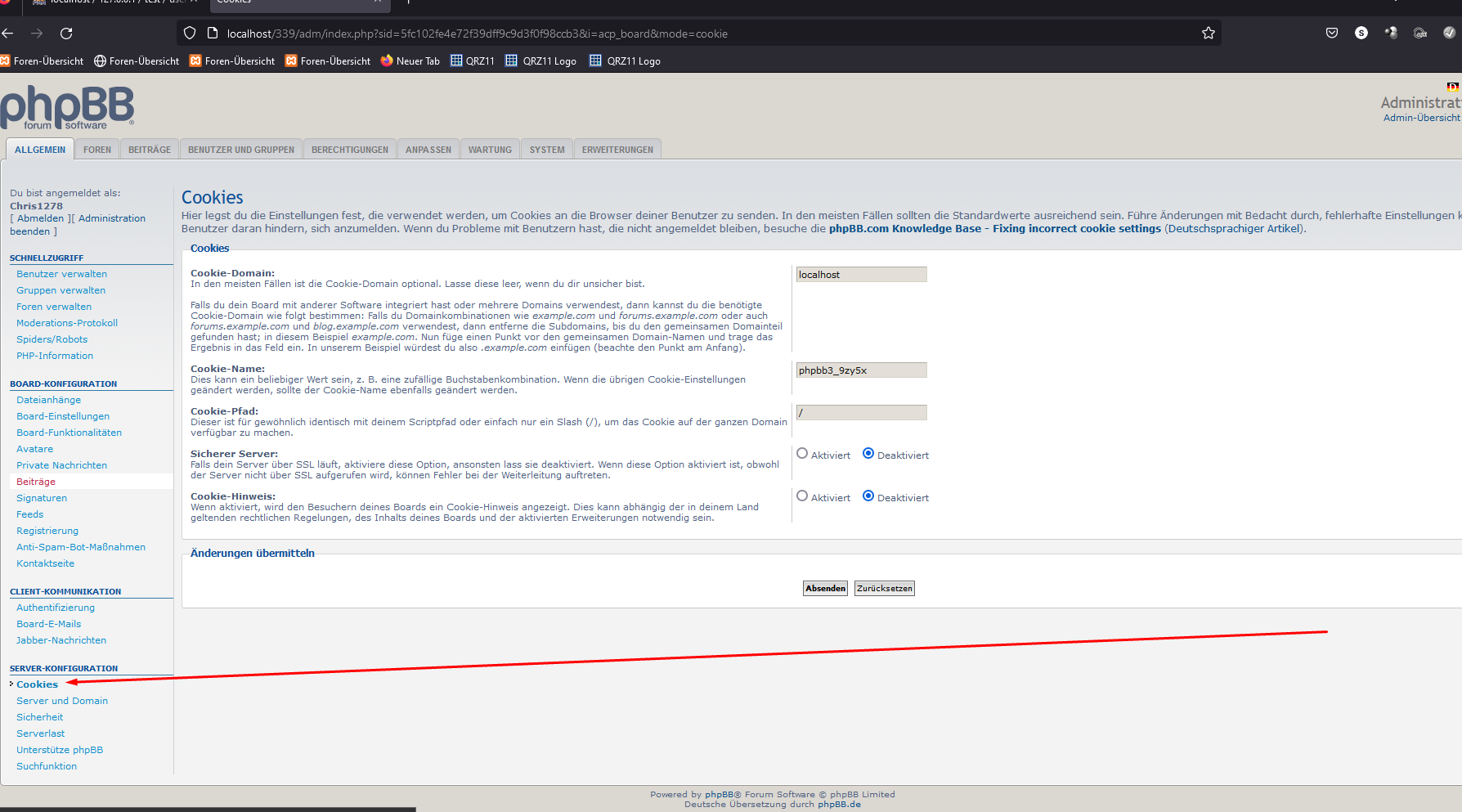Open Spiders/Robots link
The height and width of the screenshot is (812, 1462).
pos(52,339)
